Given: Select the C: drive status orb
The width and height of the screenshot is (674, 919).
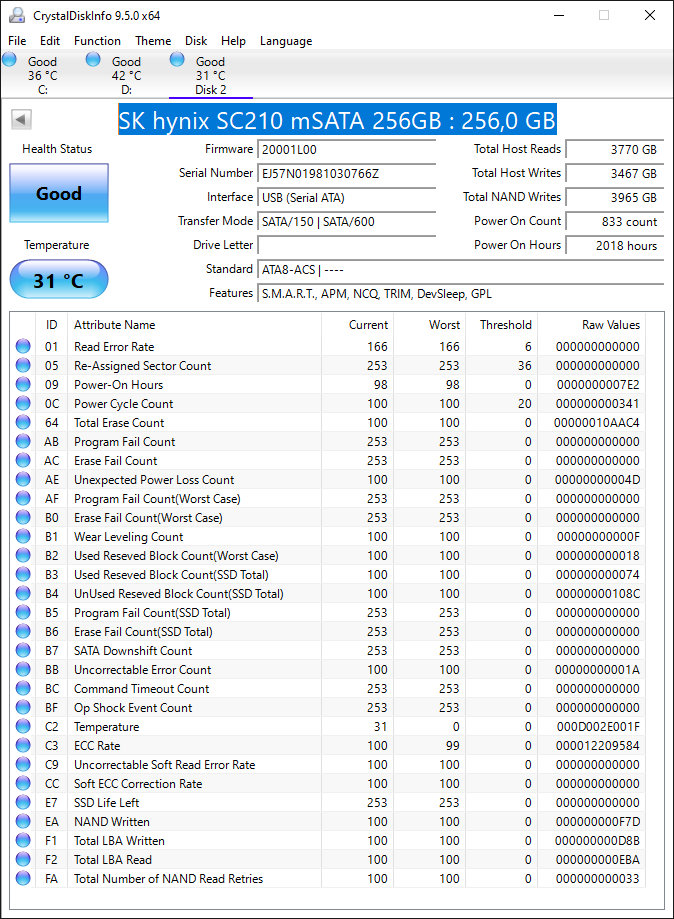Looking at the screenshot, I should [x=9, y=59].
